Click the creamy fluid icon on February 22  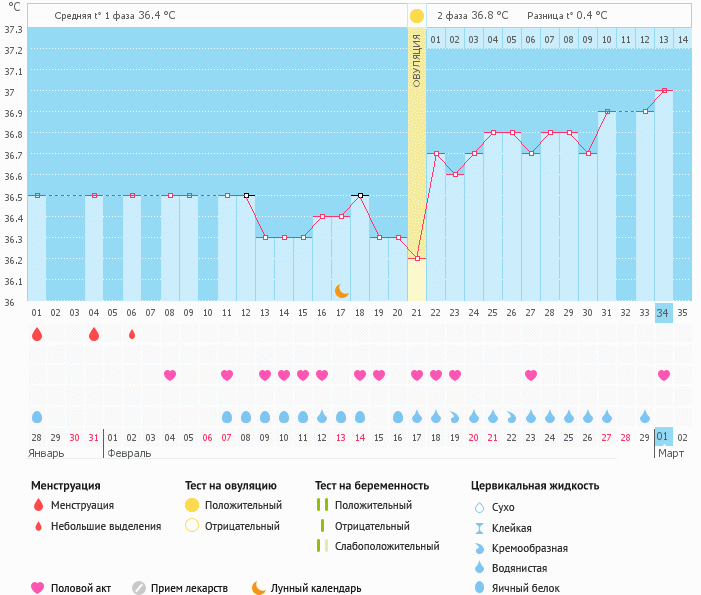click(x=511, y=418)
